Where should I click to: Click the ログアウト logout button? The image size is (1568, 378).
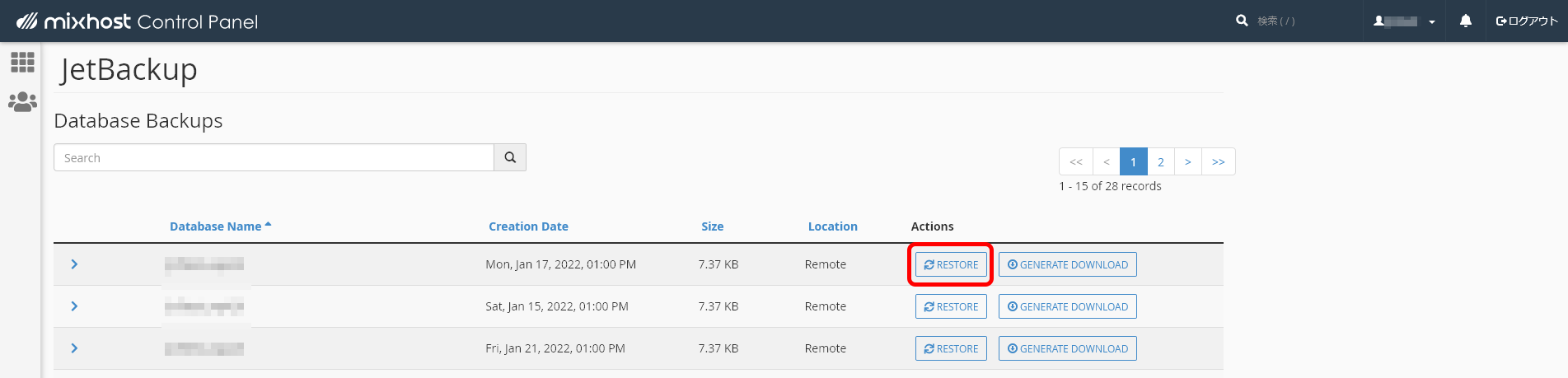1527,21
